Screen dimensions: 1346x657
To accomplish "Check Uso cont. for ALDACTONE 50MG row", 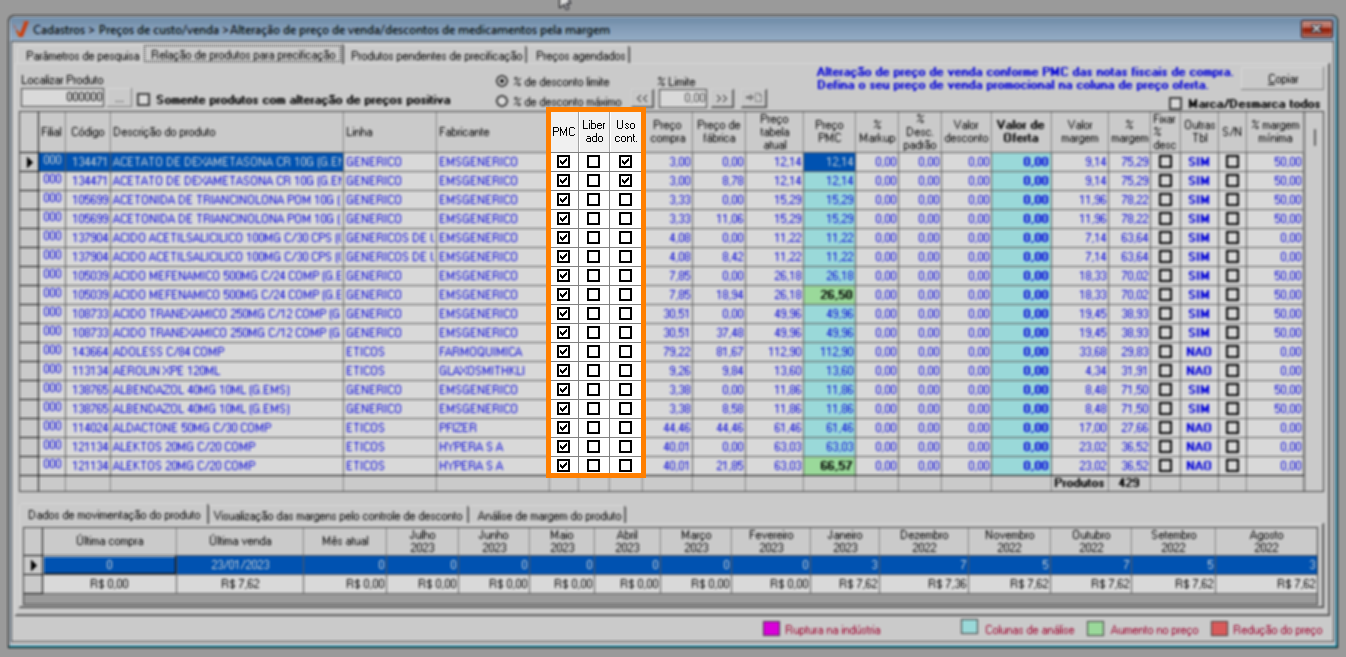I will [x=625, y=428].
